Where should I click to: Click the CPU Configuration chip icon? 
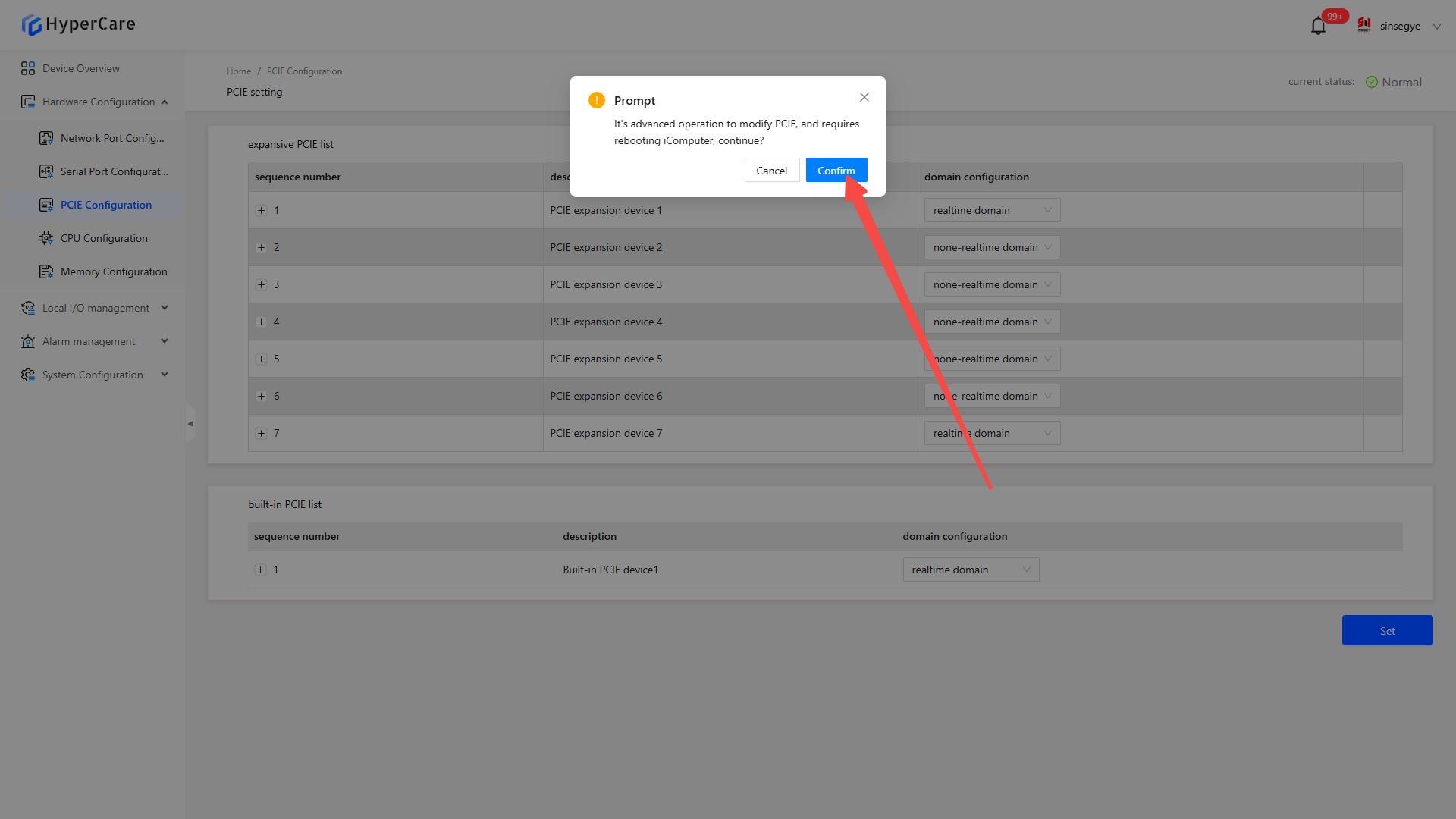(x=46, y=238)
